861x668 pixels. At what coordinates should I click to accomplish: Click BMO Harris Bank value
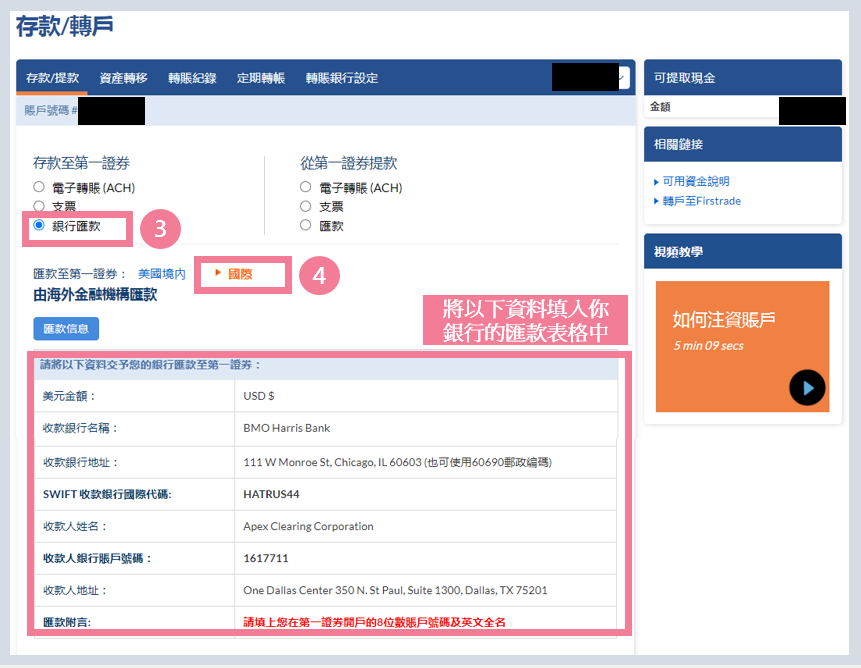(x=287, y=428)
